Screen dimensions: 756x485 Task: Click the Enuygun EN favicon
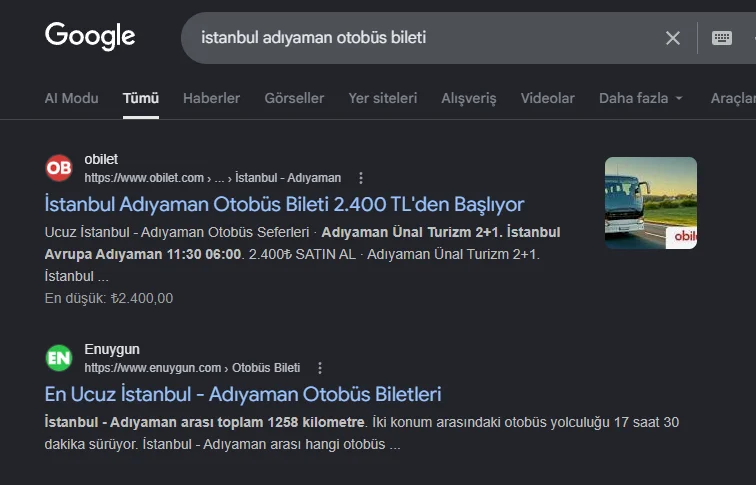click(x=59, y=358)
